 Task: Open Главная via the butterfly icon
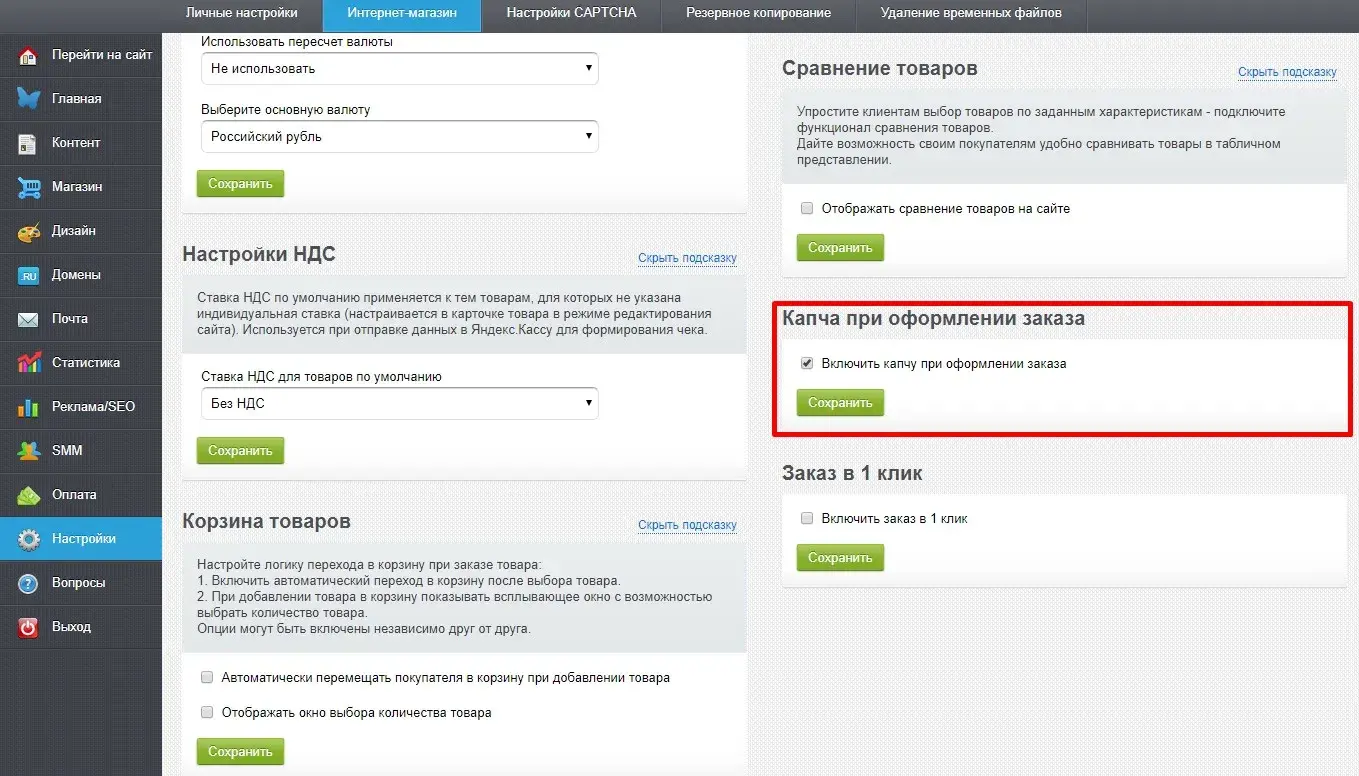tap(28, 99)
